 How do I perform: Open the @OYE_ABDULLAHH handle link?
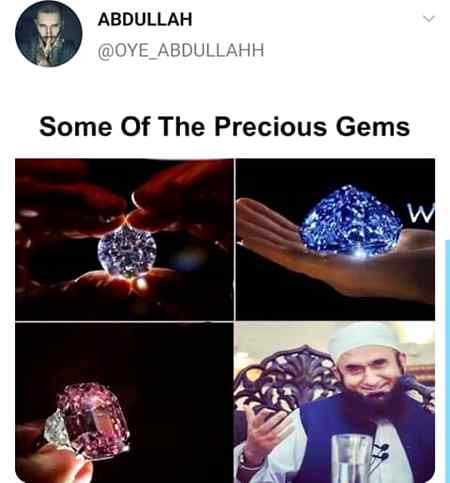click(181, 50)
